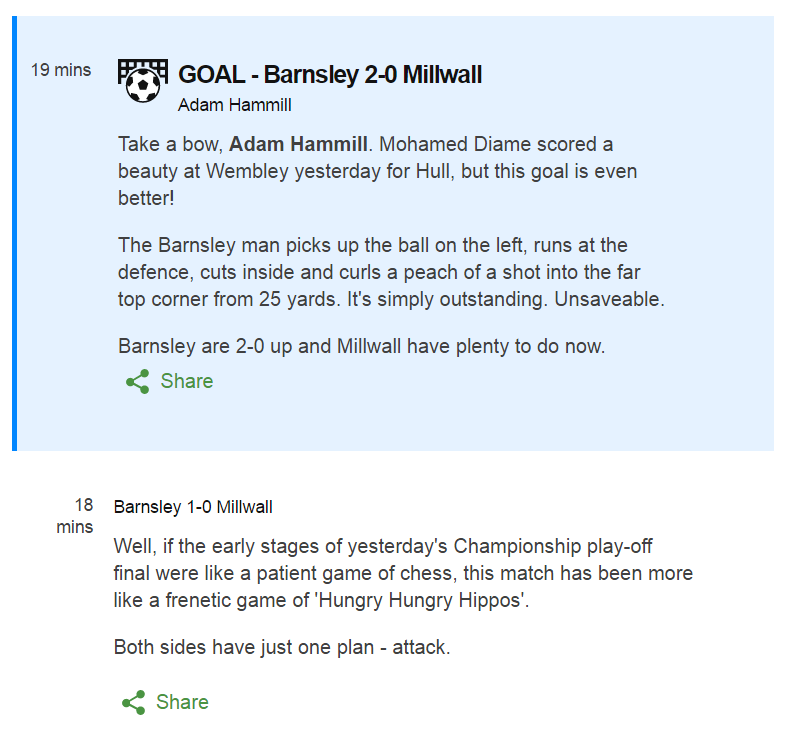The height and width of the screenshot is (749, 788).
Task: Click the share icon in the 19 mins post
Action: coord(138,382)
